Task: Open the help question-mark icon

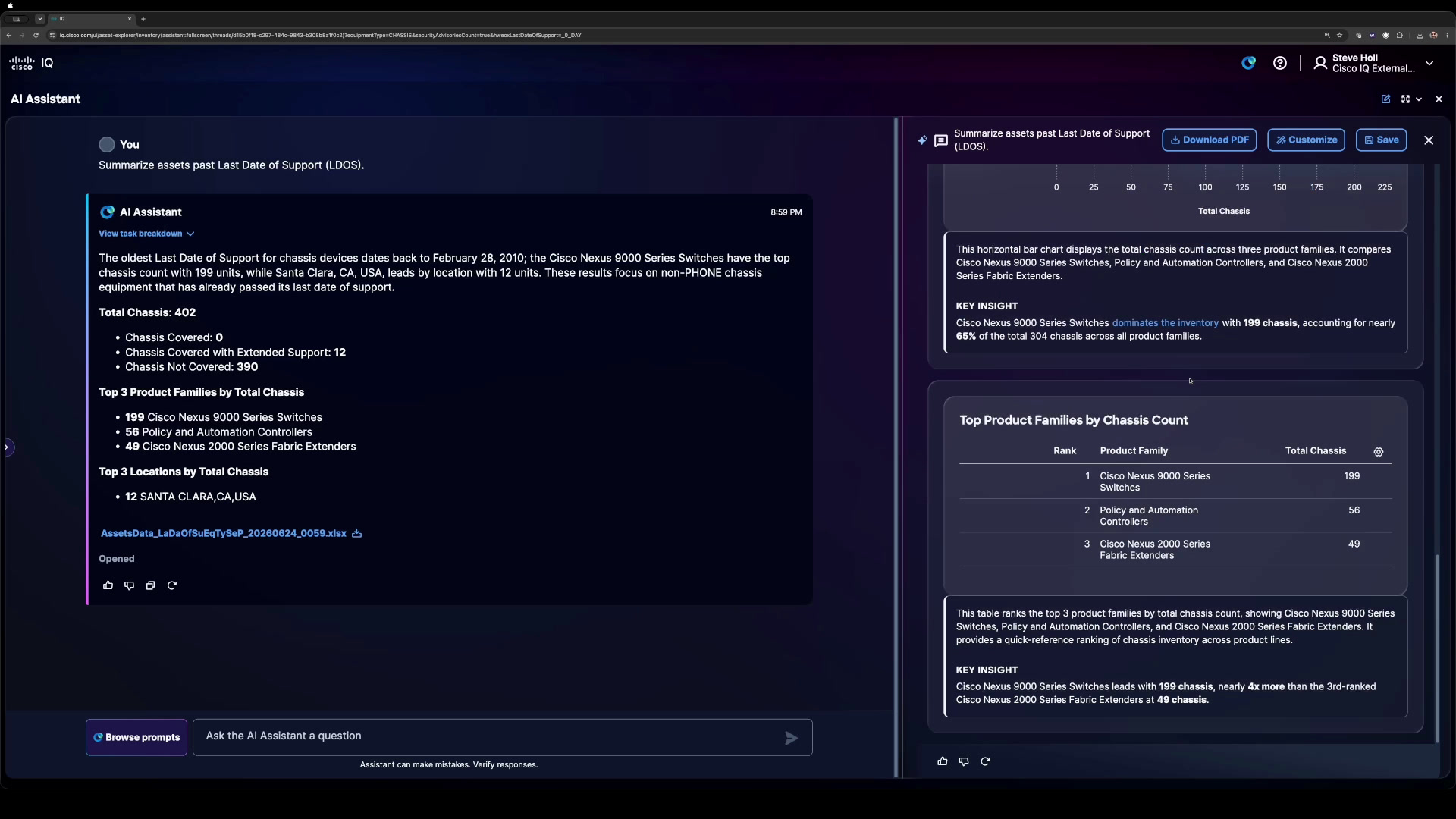Action: point(1280,64)
